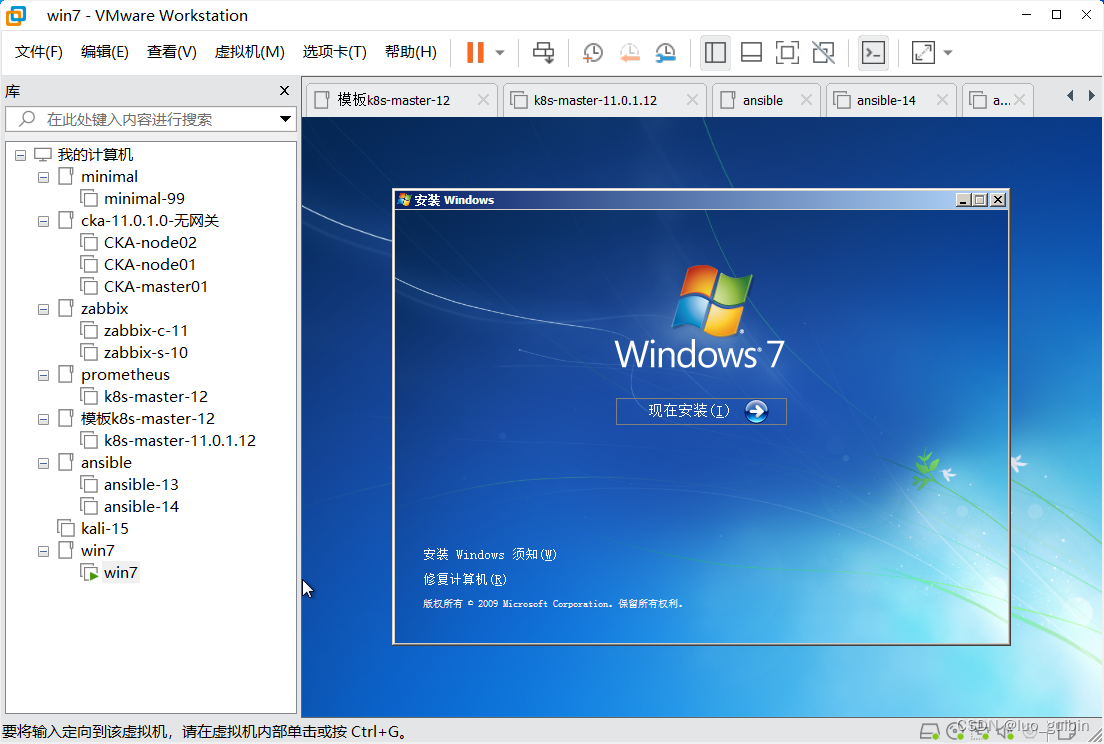Open the stretch display dropdown arrow

coord(948,52)
